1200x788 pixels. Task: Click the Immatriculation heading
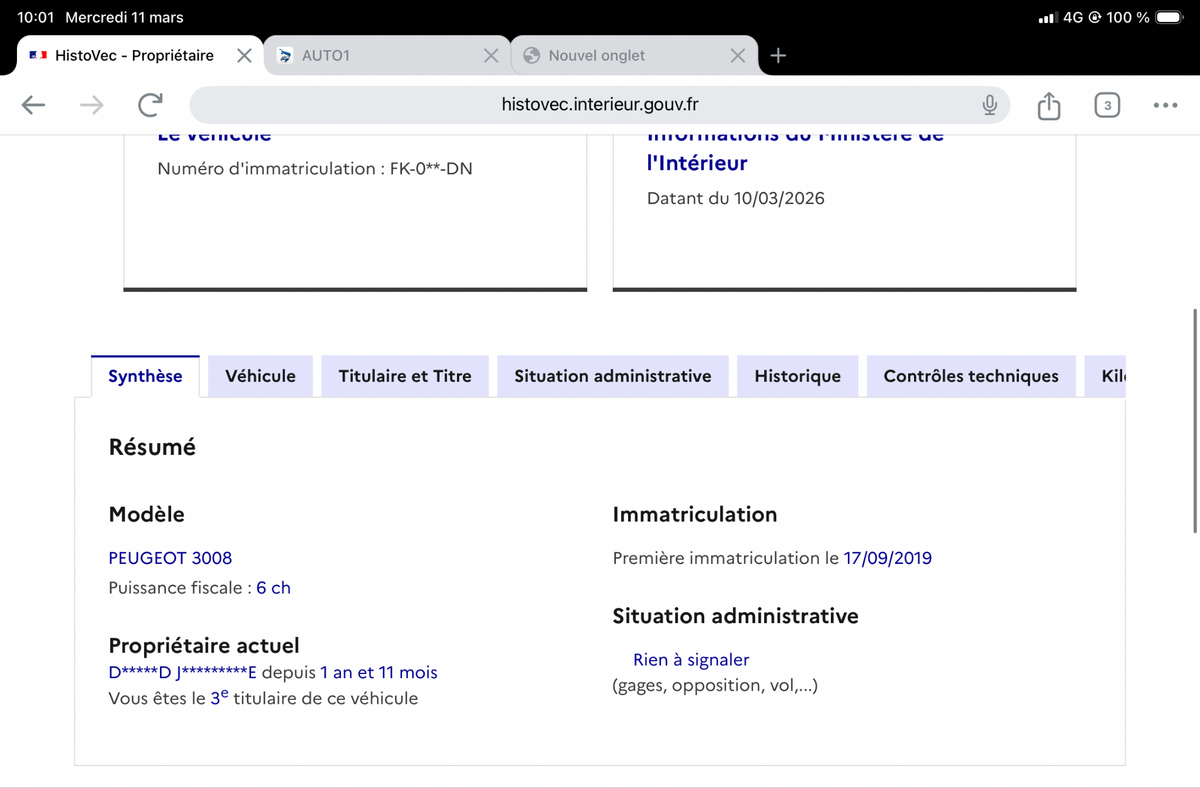[x=695, y=515]
